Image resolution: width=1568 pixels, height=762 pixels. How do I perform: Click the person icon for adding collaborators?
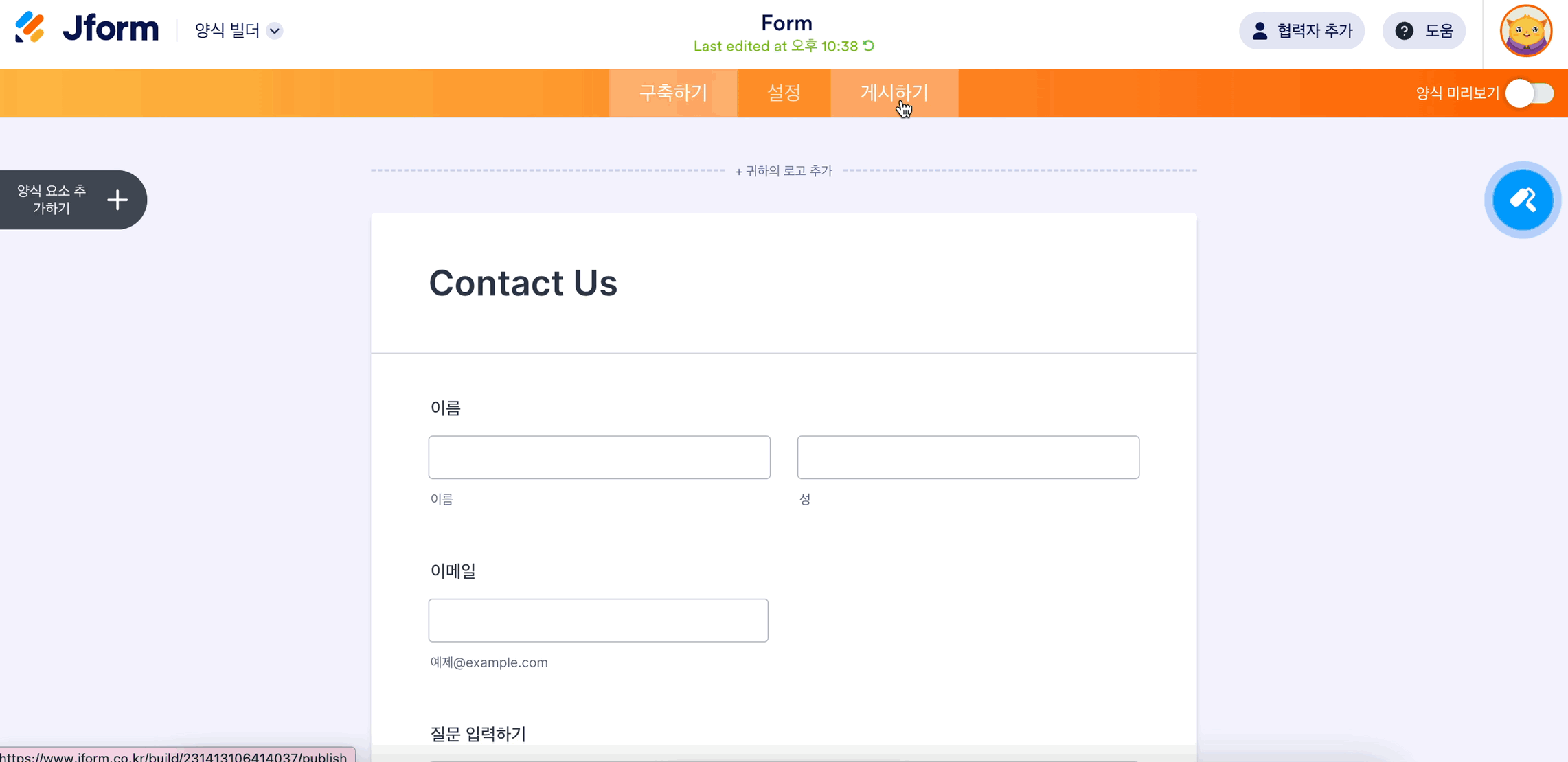[x=1260, y=31]
